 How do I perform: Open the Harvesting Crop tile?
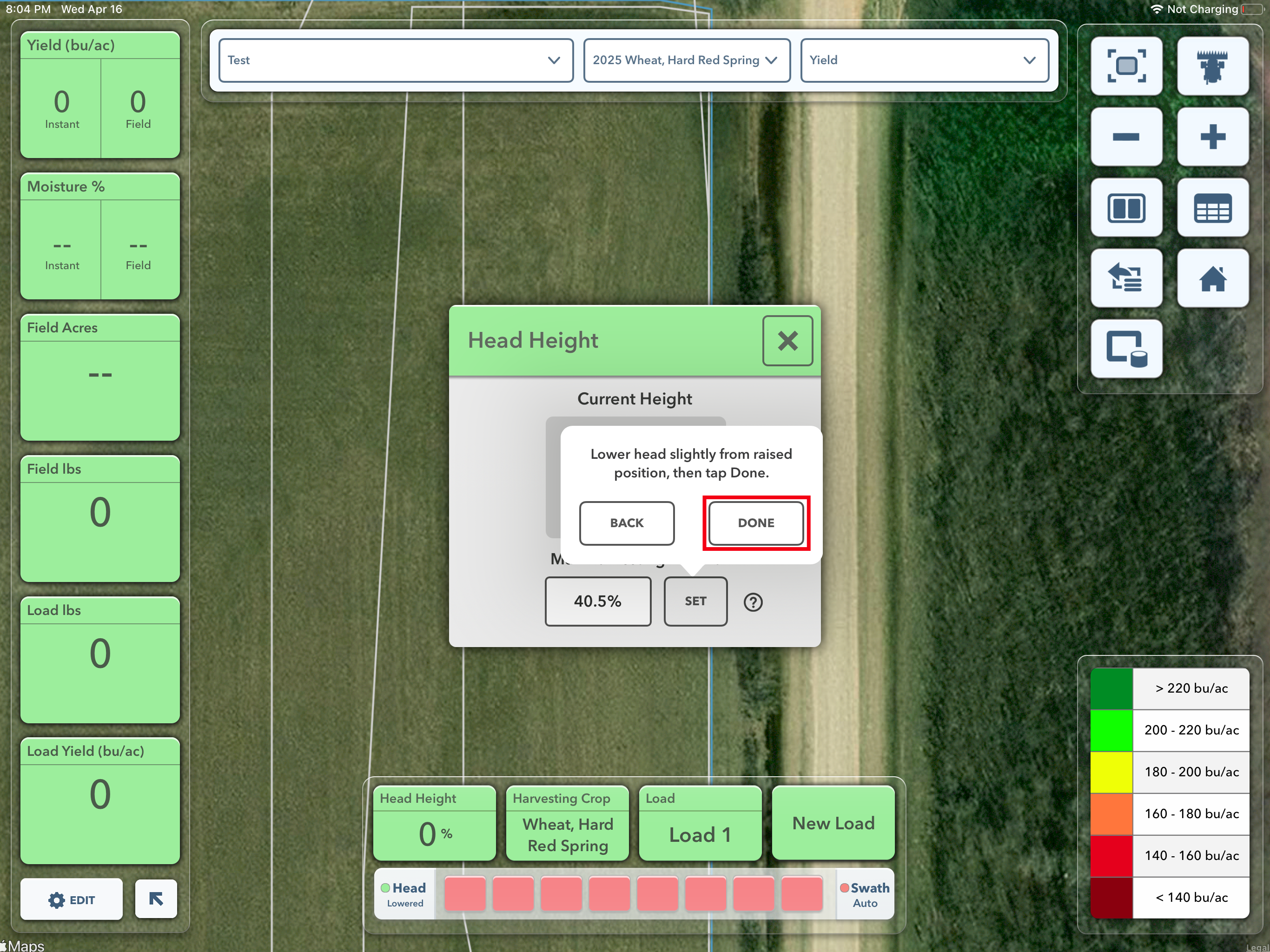pyautogui.click(x=567, y=823)
